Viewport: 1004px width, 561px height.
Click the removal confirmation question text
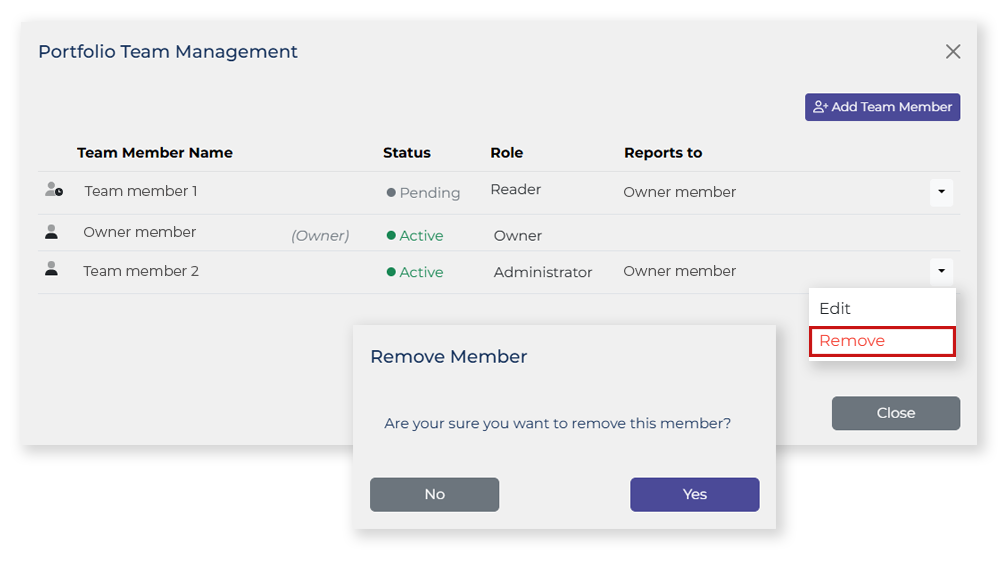click(x=557, y=423)
